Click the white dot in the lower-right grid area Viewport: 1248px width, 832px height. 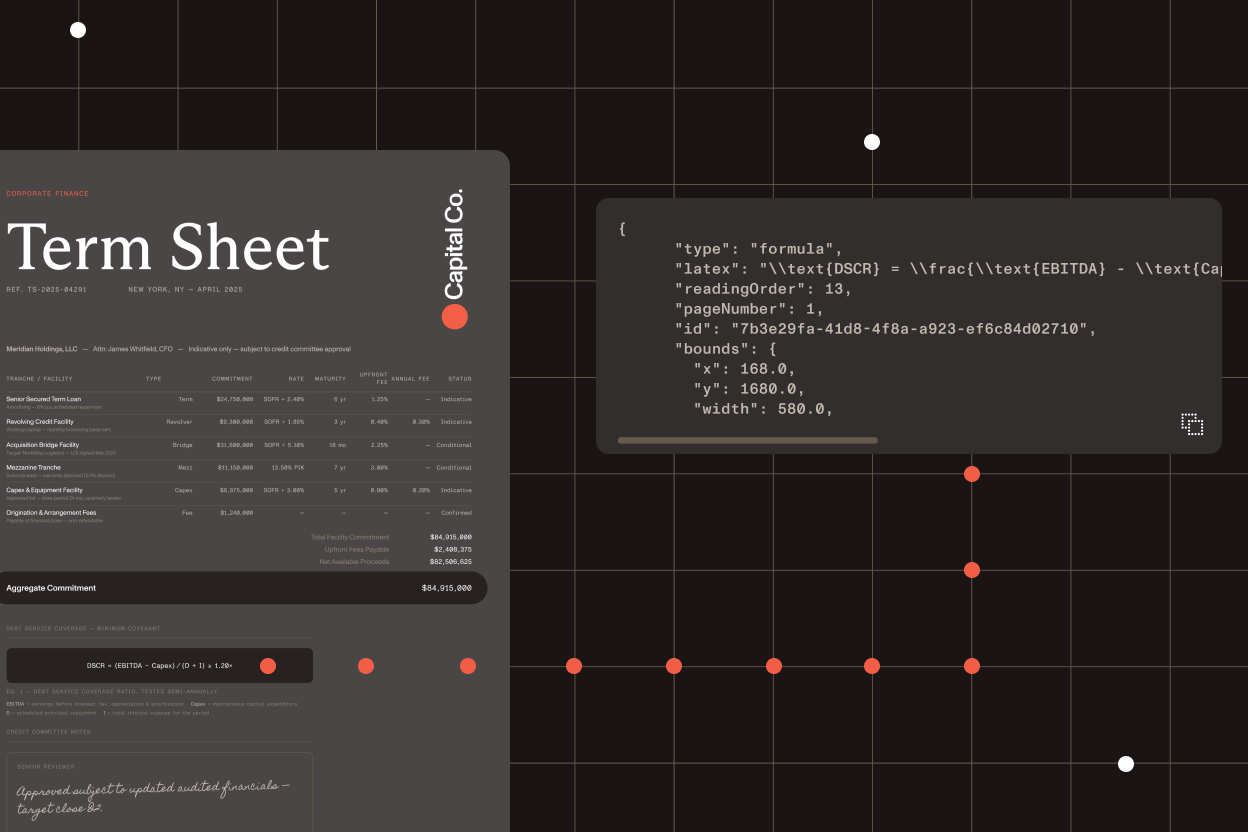point(1125,764)
